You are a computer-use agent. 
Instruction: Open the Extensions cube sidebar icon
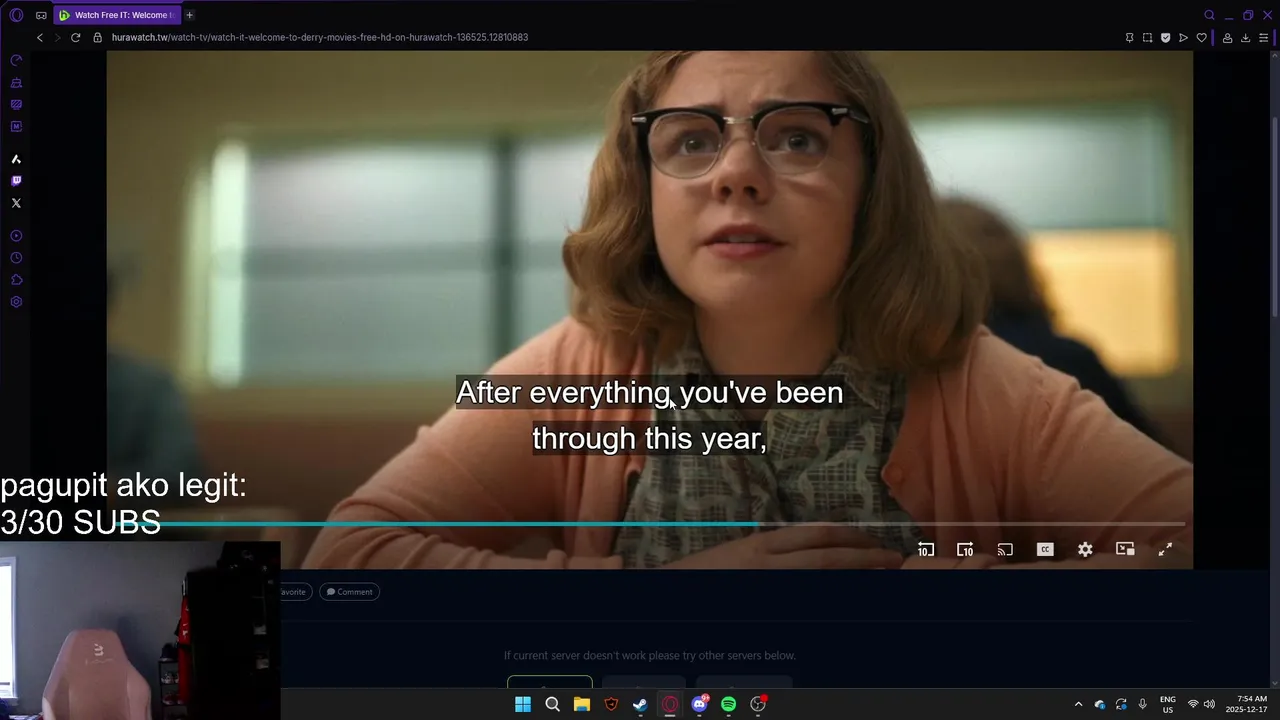tap(16, 280)
